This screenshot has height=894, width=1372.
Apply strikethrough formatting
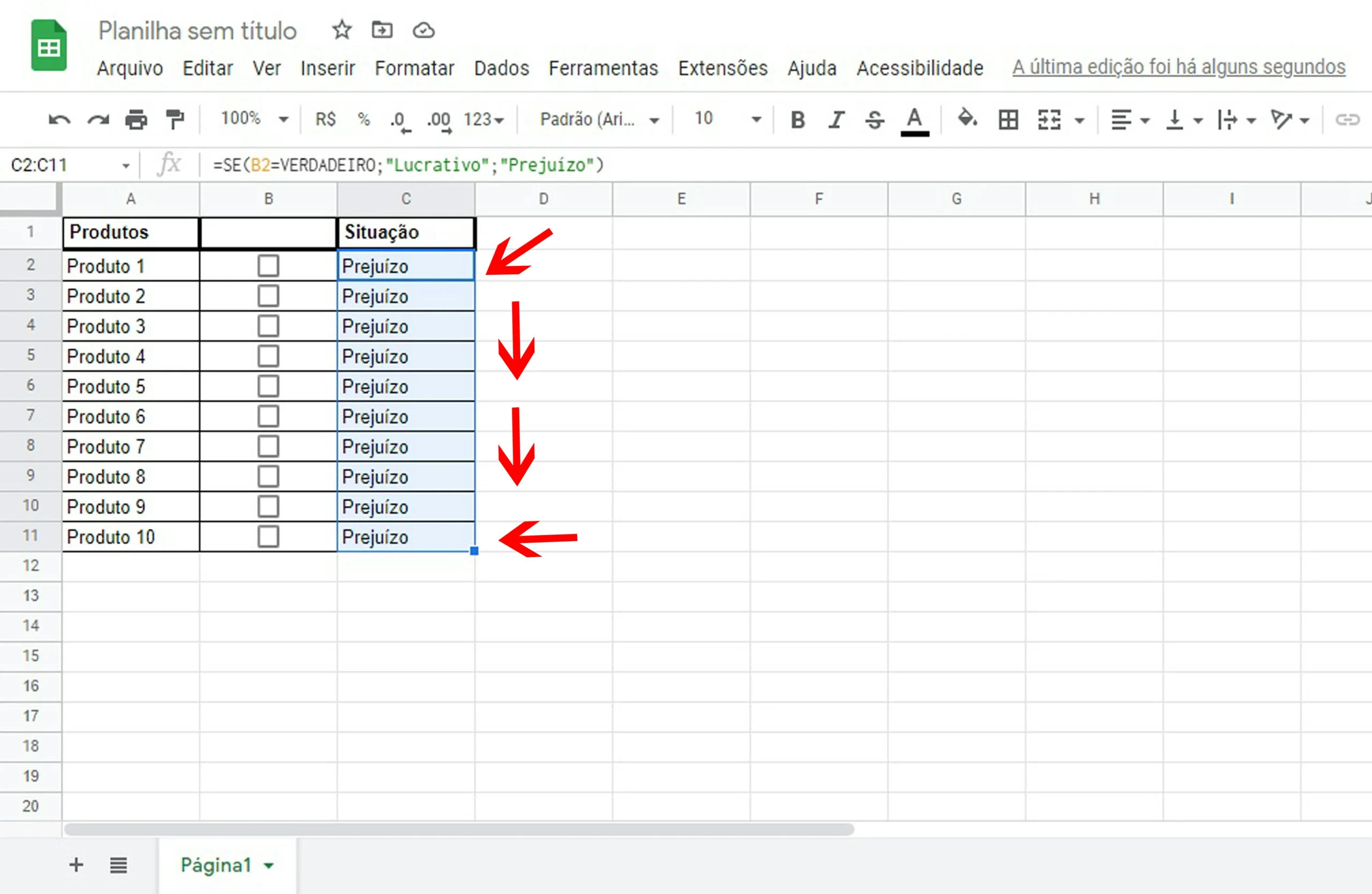pyautogui.click(x=875, y=120)
